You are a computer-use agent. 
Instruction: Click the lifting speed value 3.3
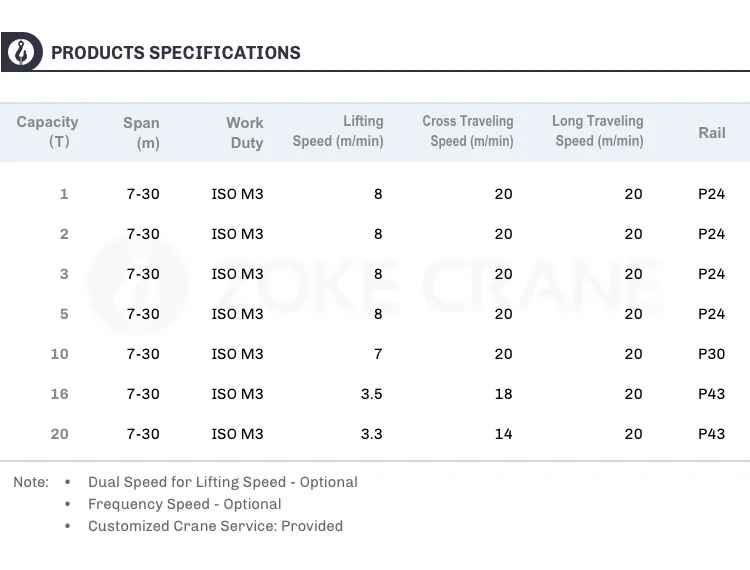[x=371, y=434]
